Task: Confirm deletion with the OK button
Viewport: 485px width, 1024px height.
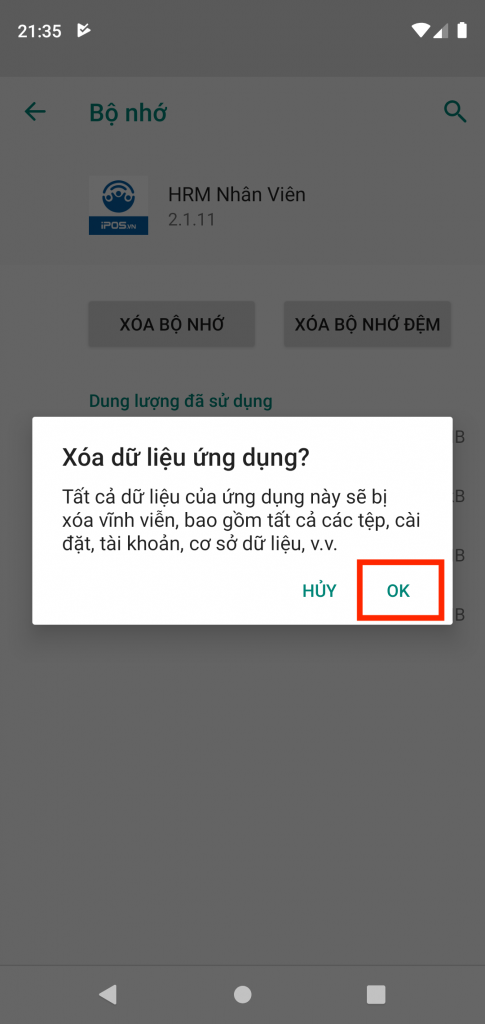Action: [x=398, y=590]
